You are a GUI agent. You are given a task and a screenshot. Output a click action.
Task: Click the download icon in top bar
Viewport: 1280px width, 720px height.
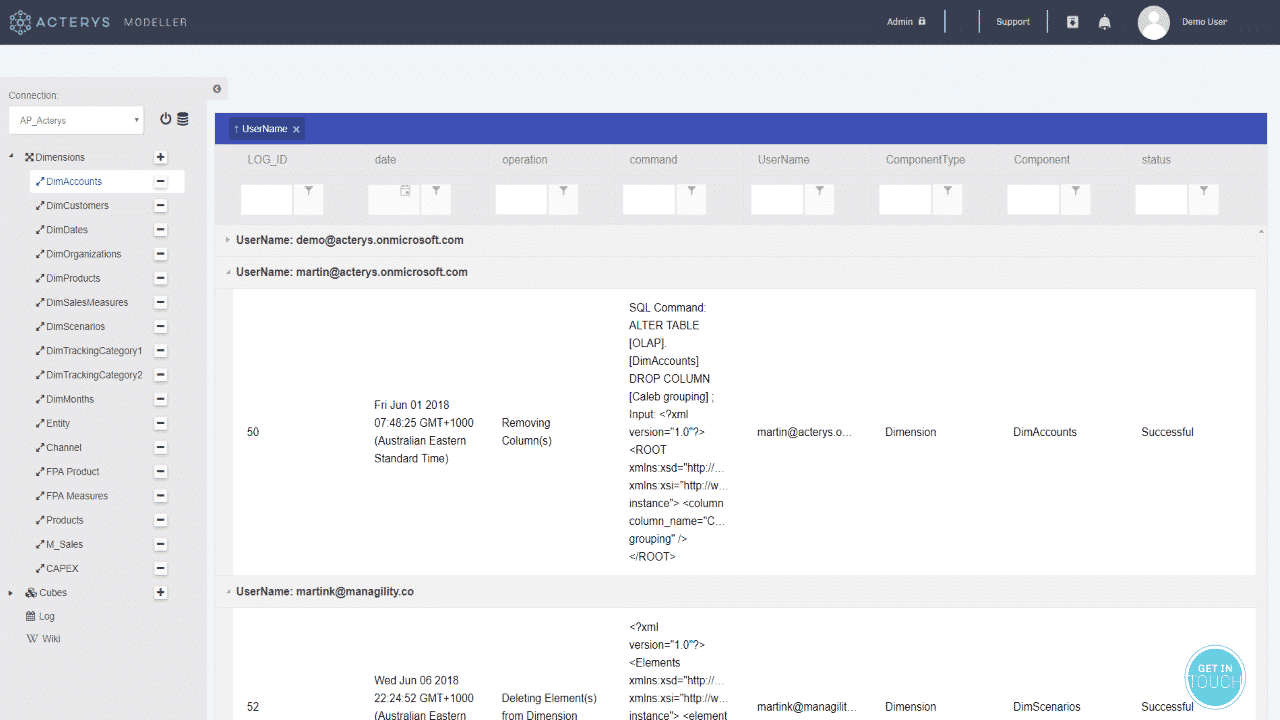pyautogui.click(x=1072, y=22)
